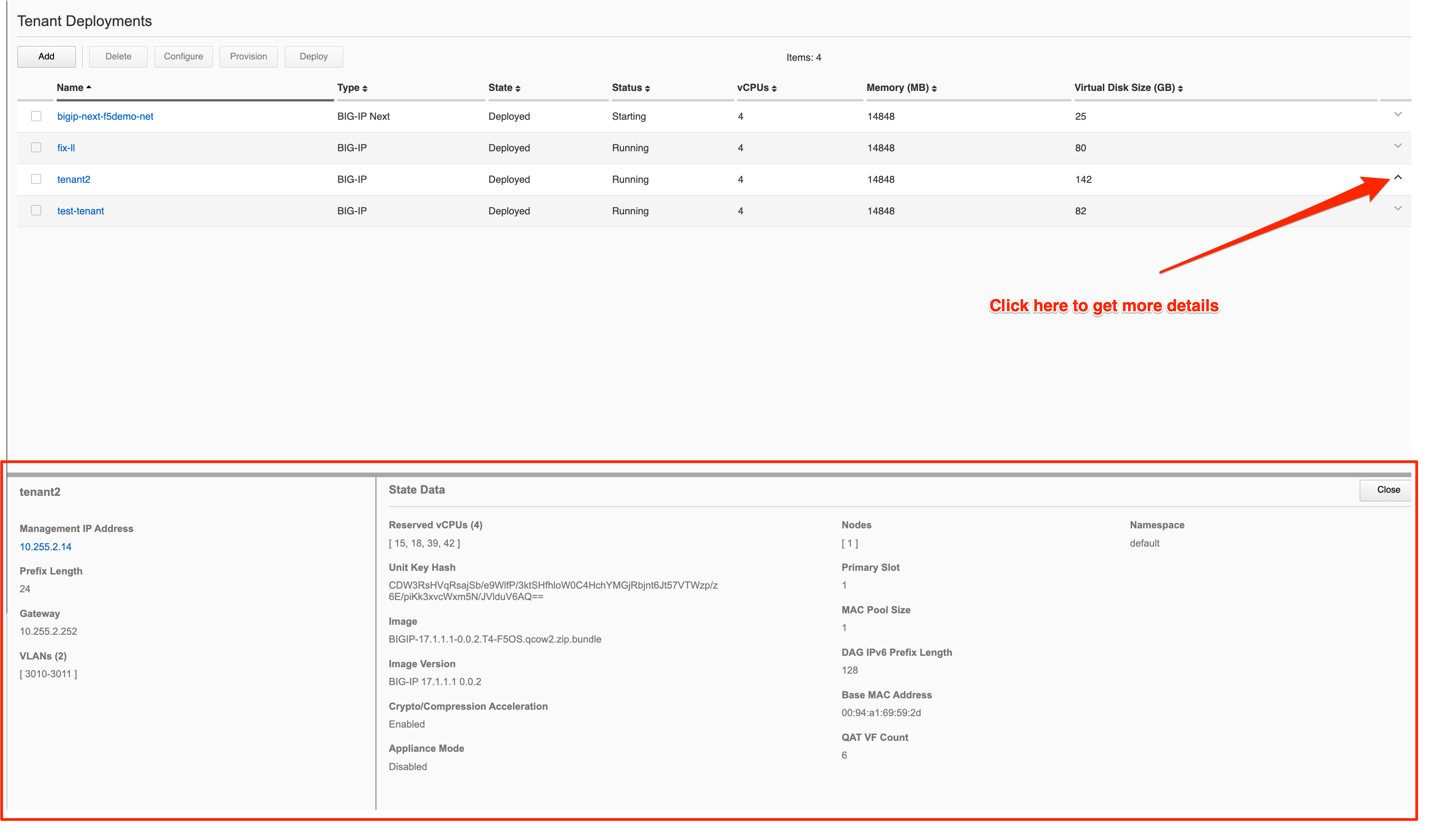Open the test-tenant link
1437x840 pixels.
[x=80, y=211]
